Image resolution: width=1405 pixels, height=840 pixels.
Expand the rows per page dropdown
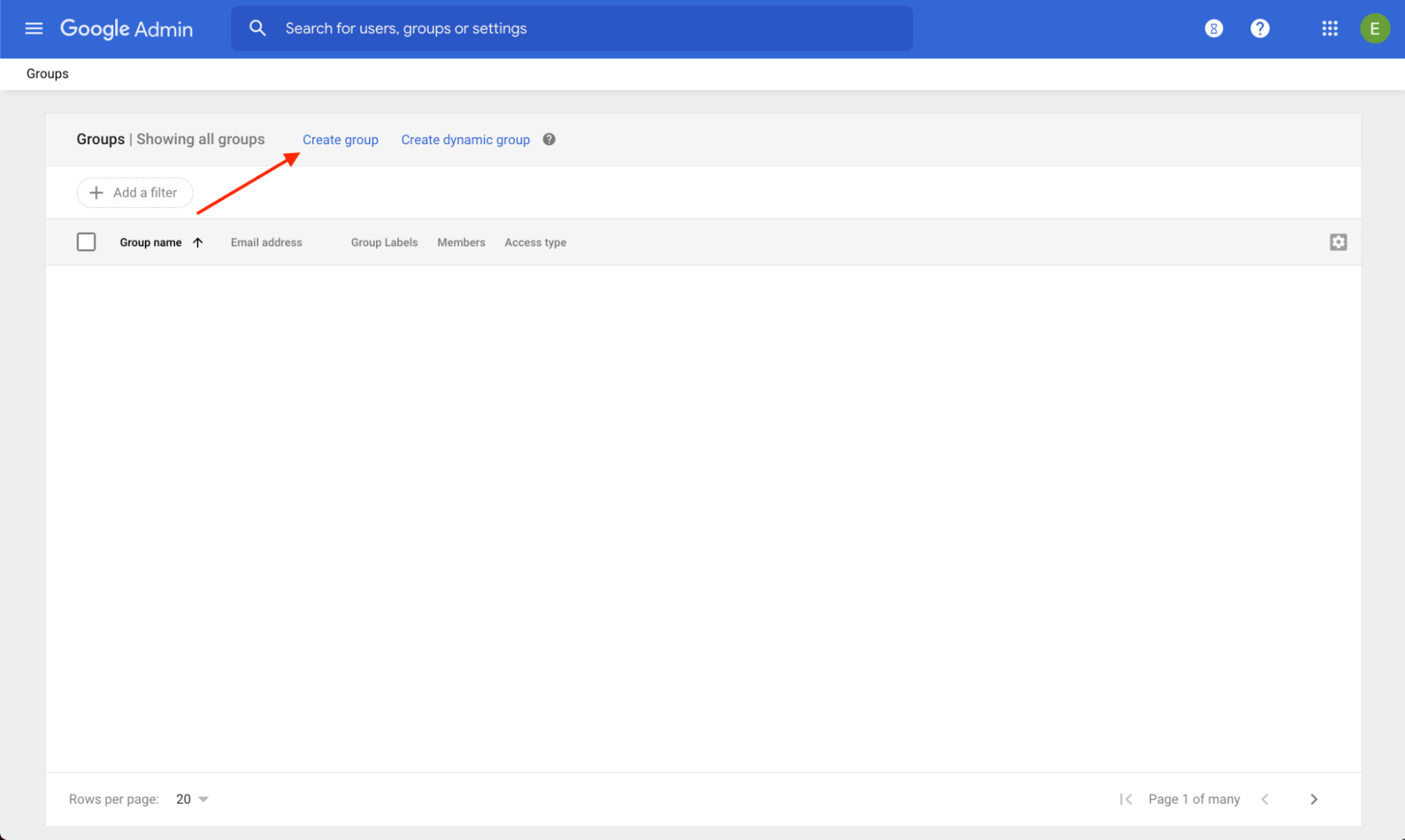[204, 799]
